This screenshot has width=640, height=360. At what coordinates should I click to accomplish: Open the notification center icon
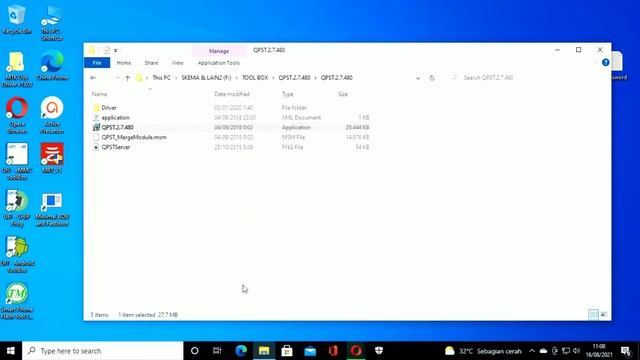(626, 351)
